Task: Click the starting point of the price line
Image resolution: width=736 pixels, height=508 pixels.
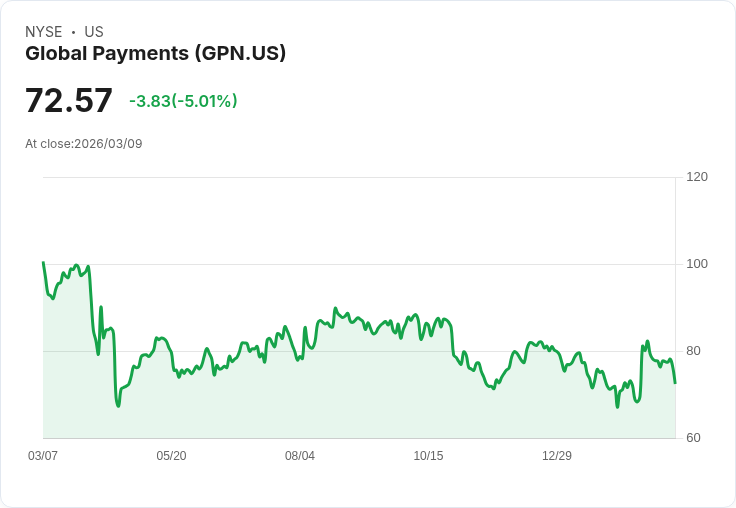Action: (43, 262)
